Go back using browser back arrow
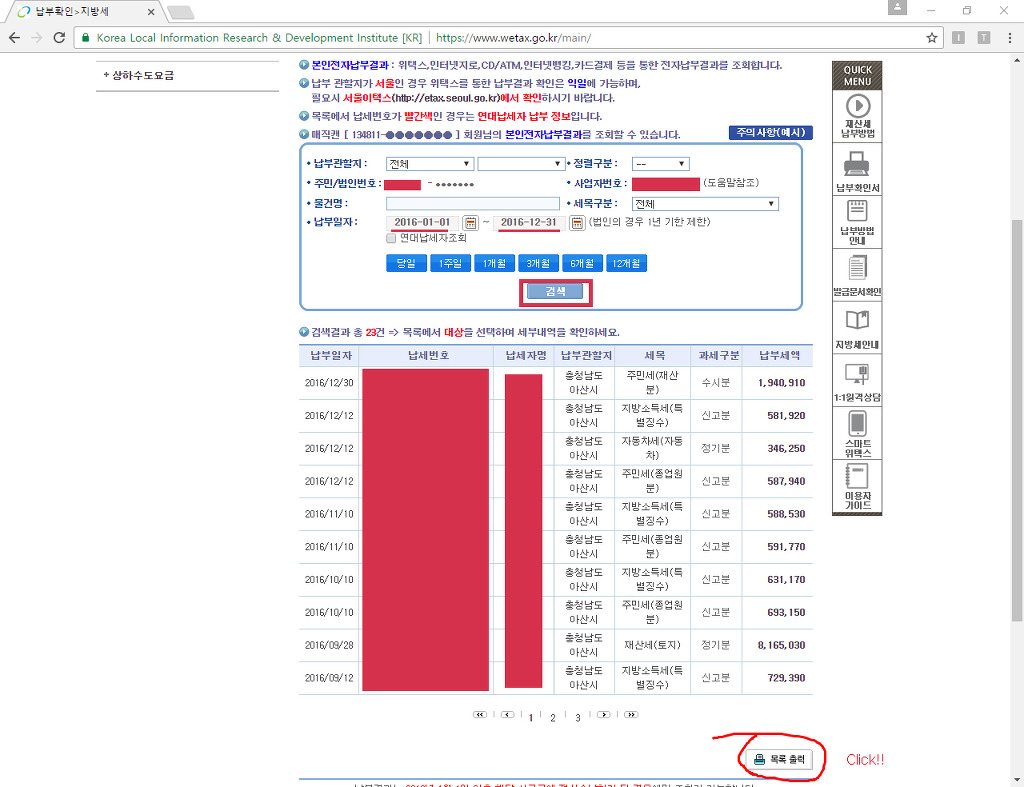Viewport: 1024px width, 787px height. click(x=14, y=38)
